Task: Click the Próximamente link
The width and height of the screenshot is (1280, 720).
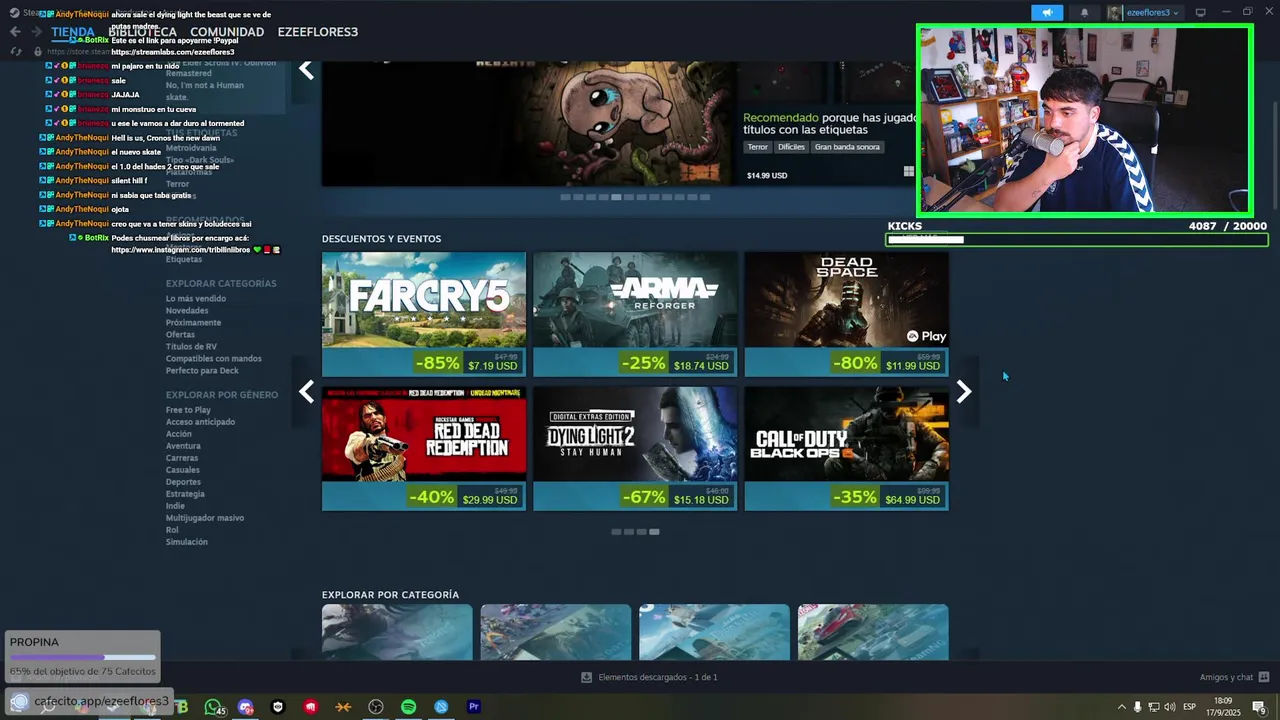Action: 193,323
